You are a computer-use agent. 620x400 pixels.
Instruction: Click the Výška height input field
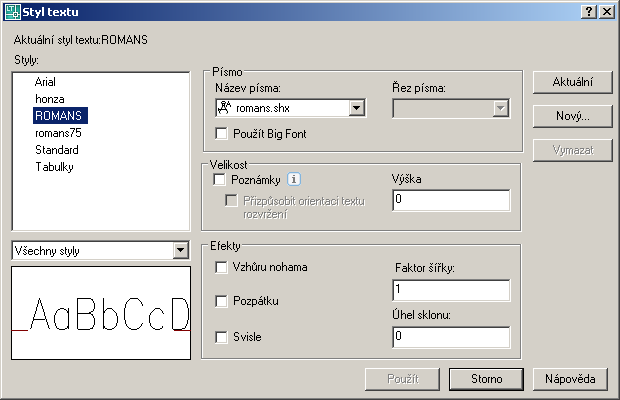[x=451, y=200]
